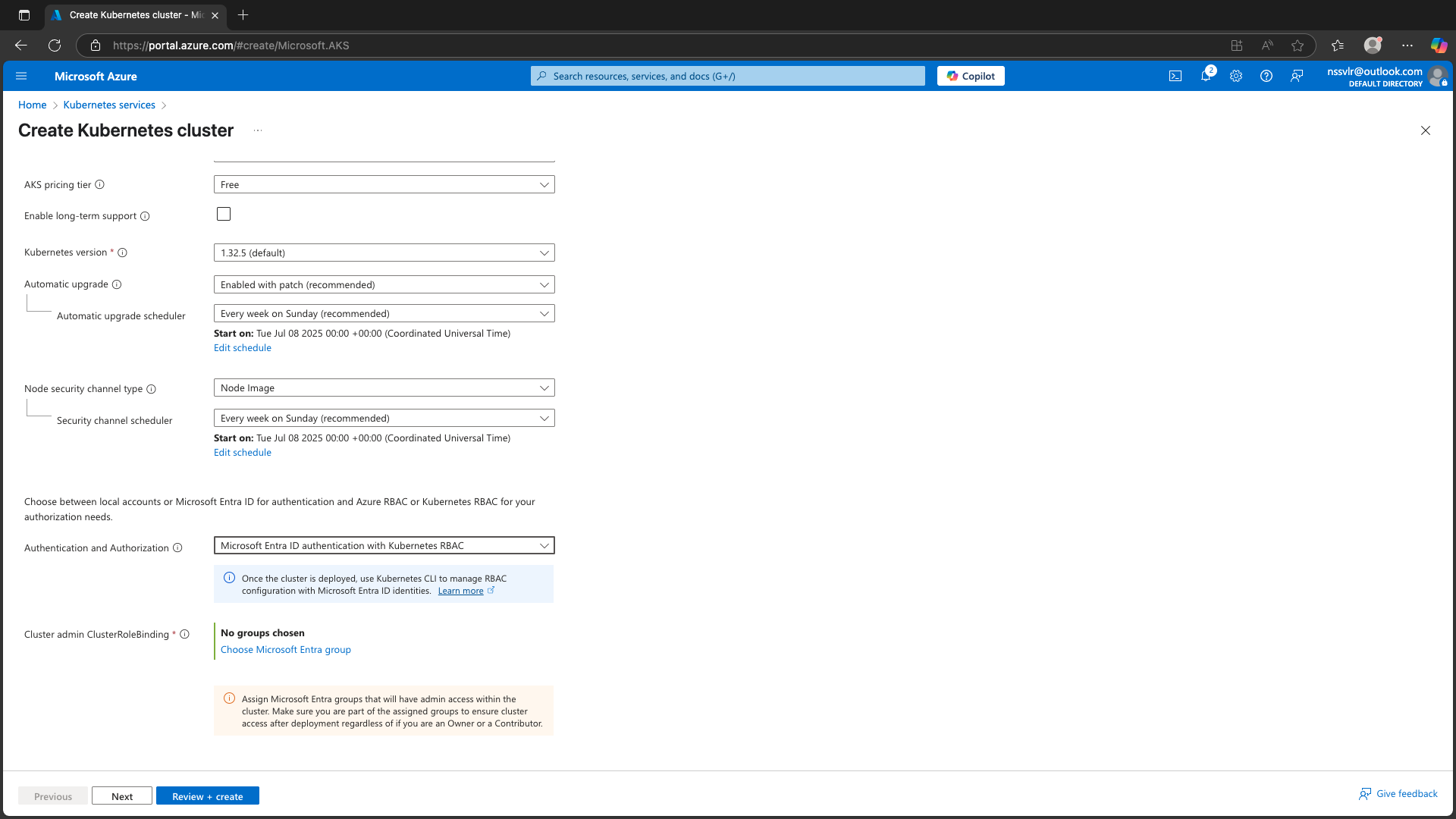The width and height of the screenshot is (1456, 819).
Task: Click the Review + create button
Action: (207, 795)
